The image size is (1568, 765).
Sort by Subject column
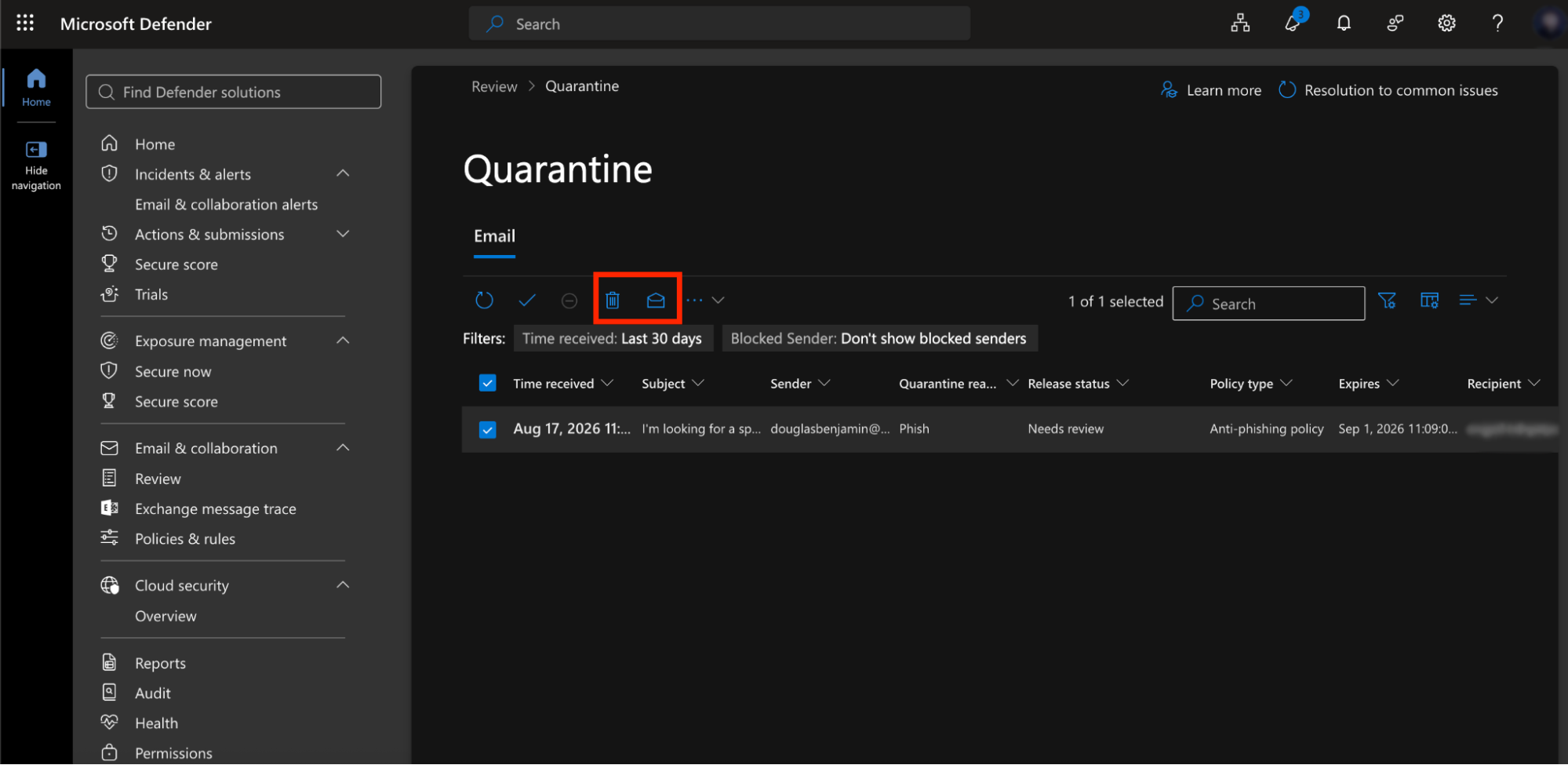click(672, 383)
